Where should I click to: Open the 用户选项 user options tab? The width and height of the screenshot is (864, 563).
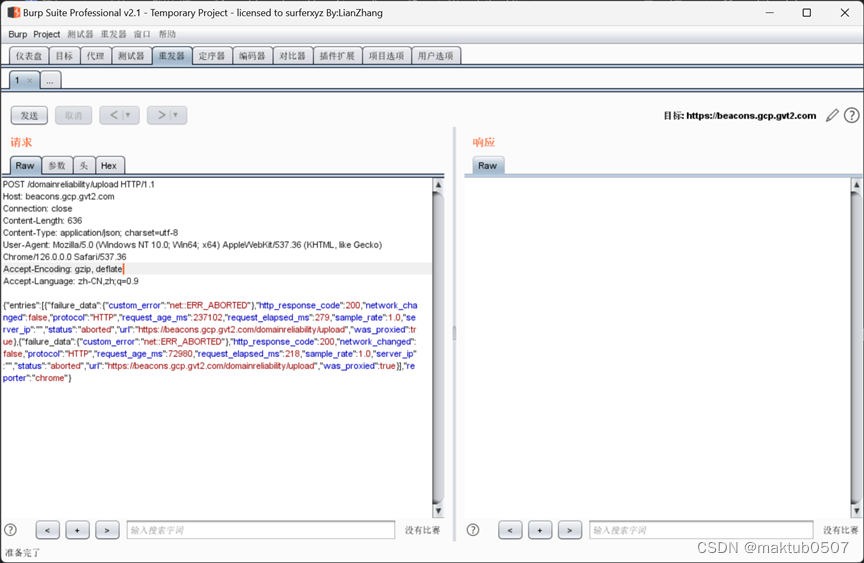(435, 56)
